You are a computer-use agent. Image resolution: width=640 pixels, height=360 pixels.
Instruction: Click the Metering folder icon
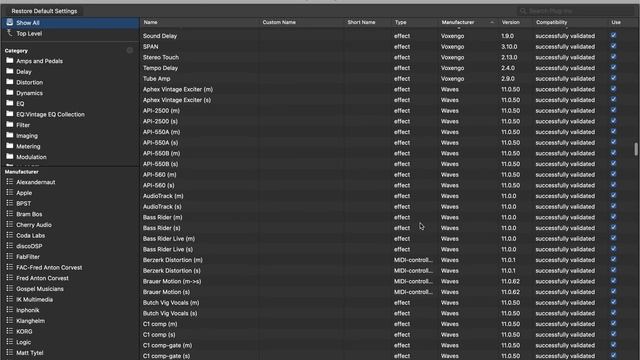[x=10, y=146]
